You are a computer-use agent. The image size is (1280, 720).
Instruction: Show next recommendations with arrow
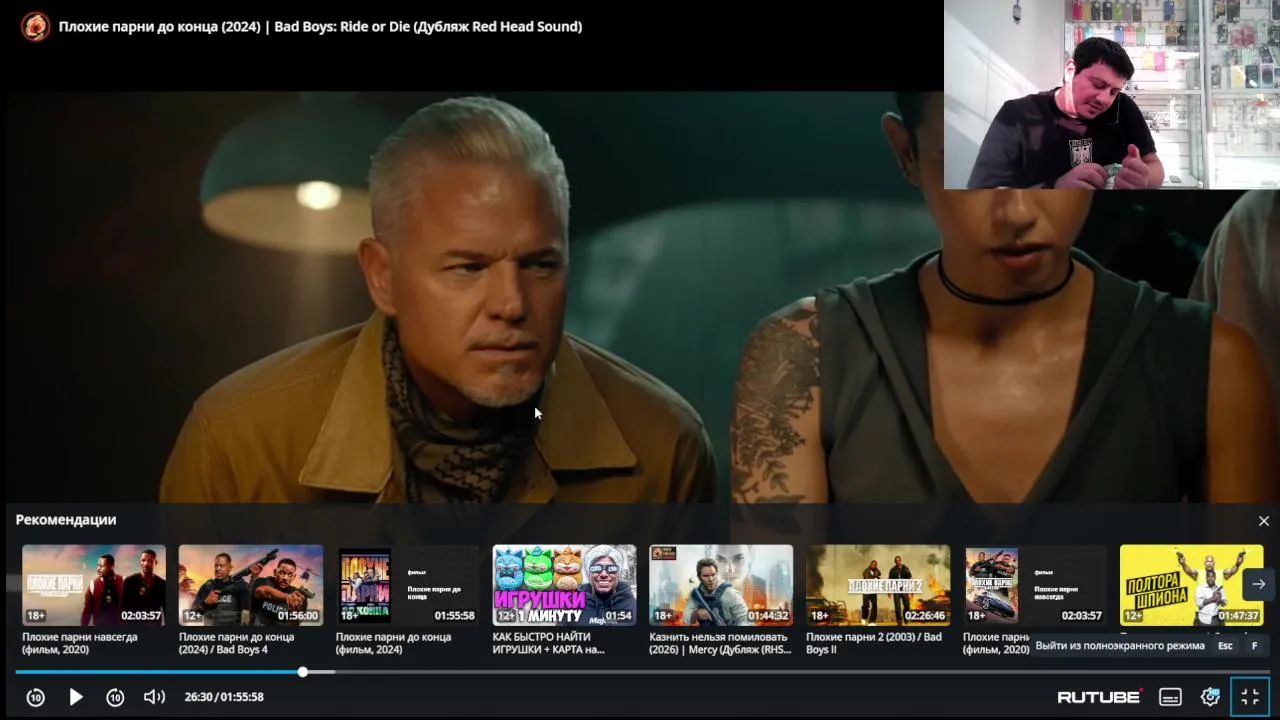pos(1258,584)
